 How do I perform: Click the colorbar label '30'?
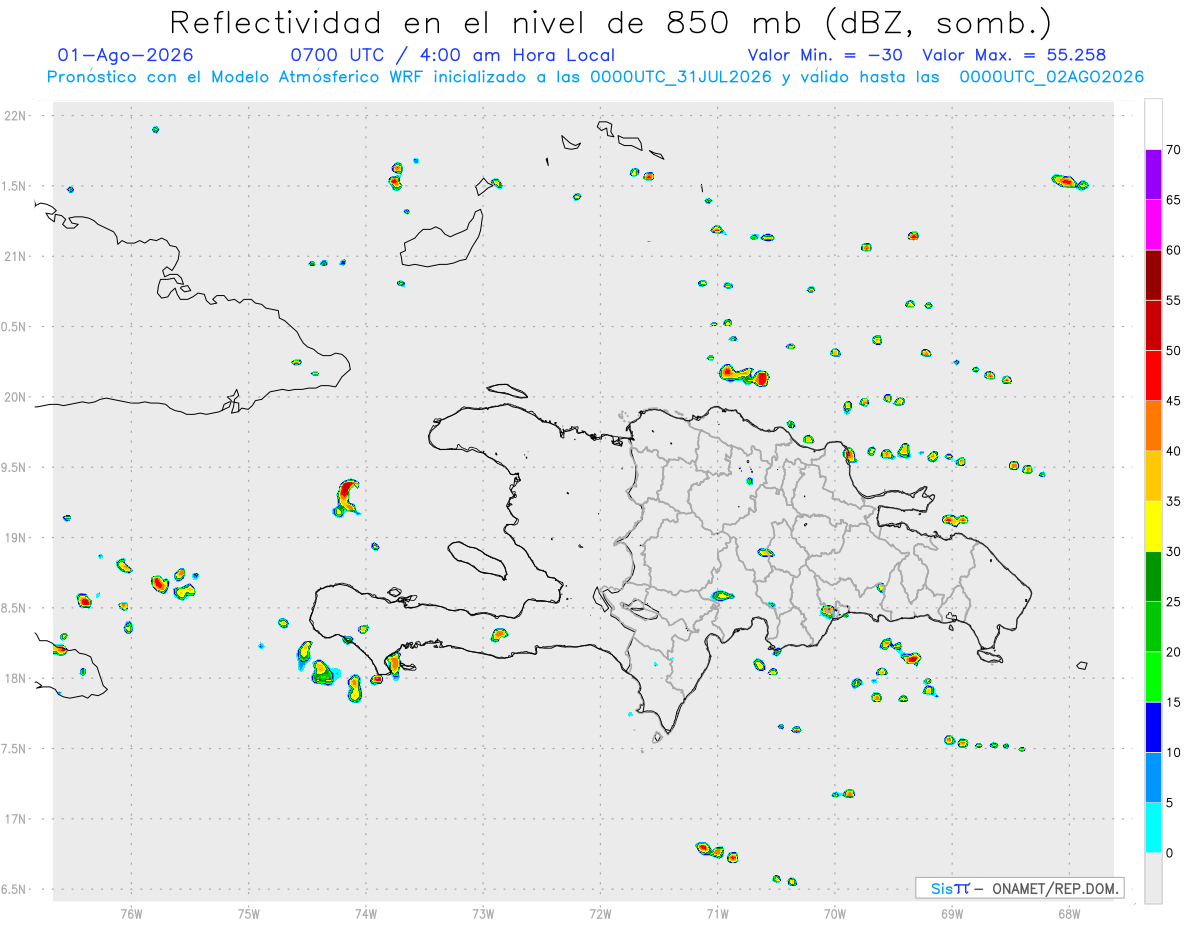click(x=1174, y=552)
